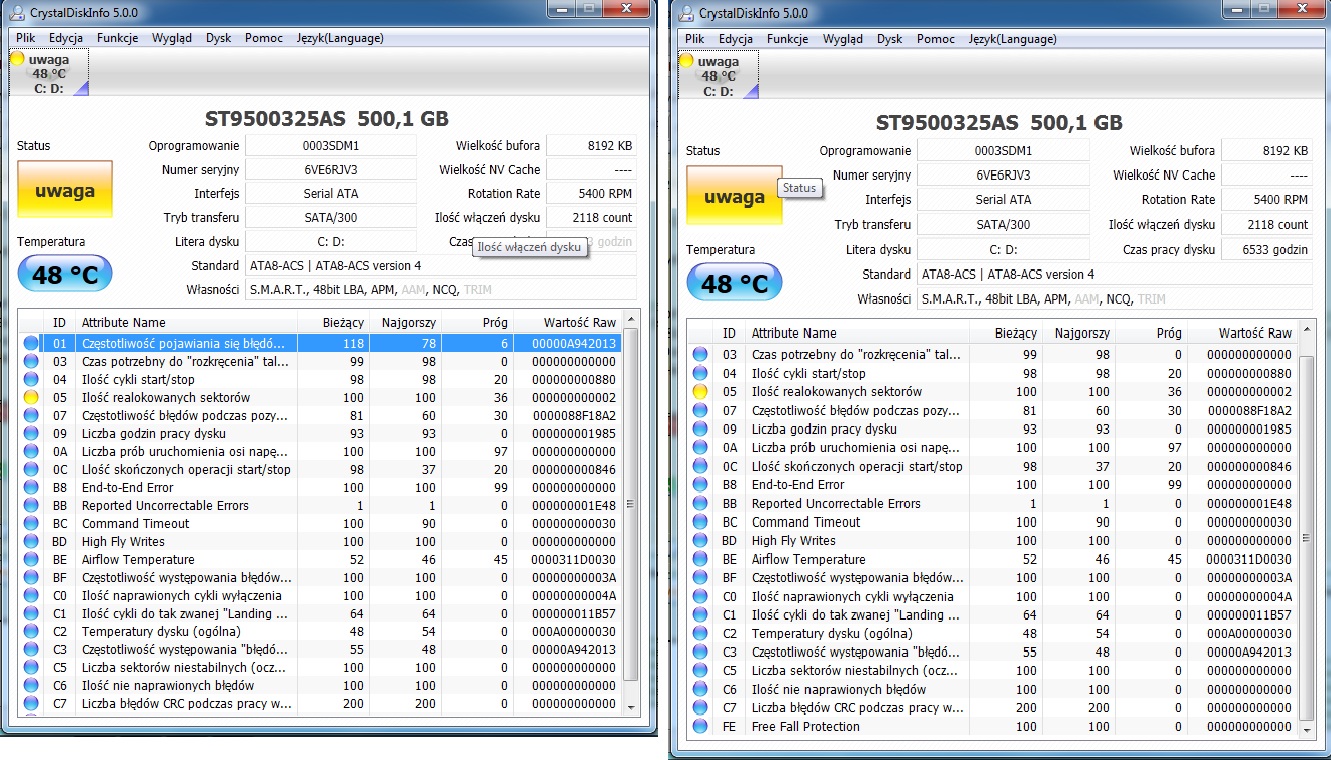Image resolution: width=1331 pixels, height=760 pixels.
Task: Click yellow status dot of row 05 in right window
Action: tap(700, 391)
